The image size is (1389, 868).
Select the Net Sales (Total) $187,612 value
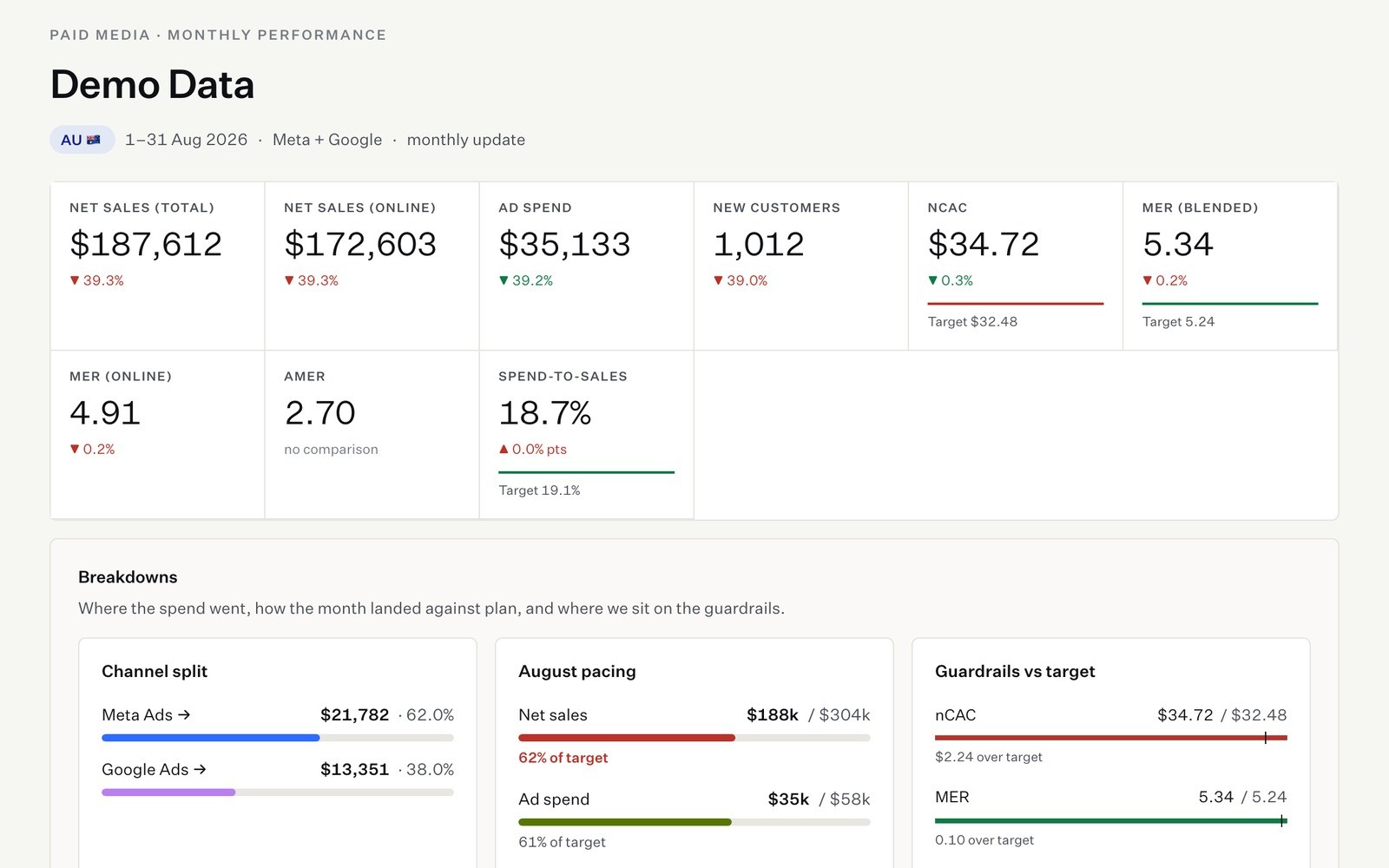[x=146, y=244]
